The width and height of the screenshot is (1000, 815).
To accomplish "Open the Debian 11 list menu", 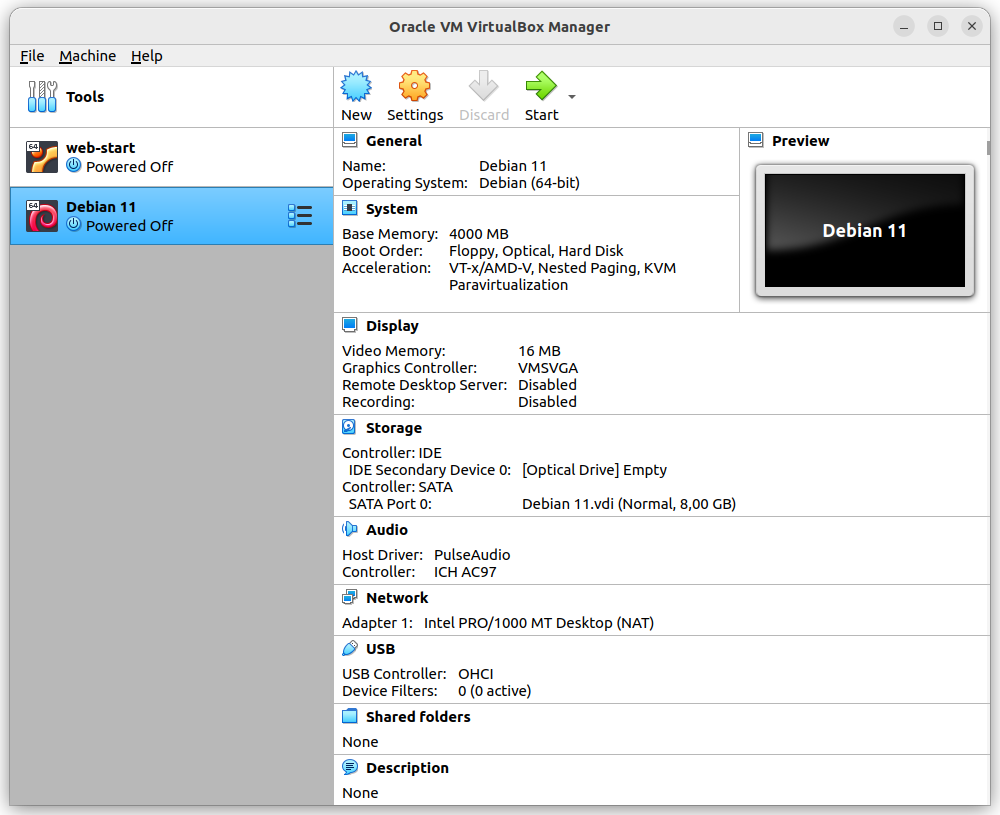I will tap(300, 215).
